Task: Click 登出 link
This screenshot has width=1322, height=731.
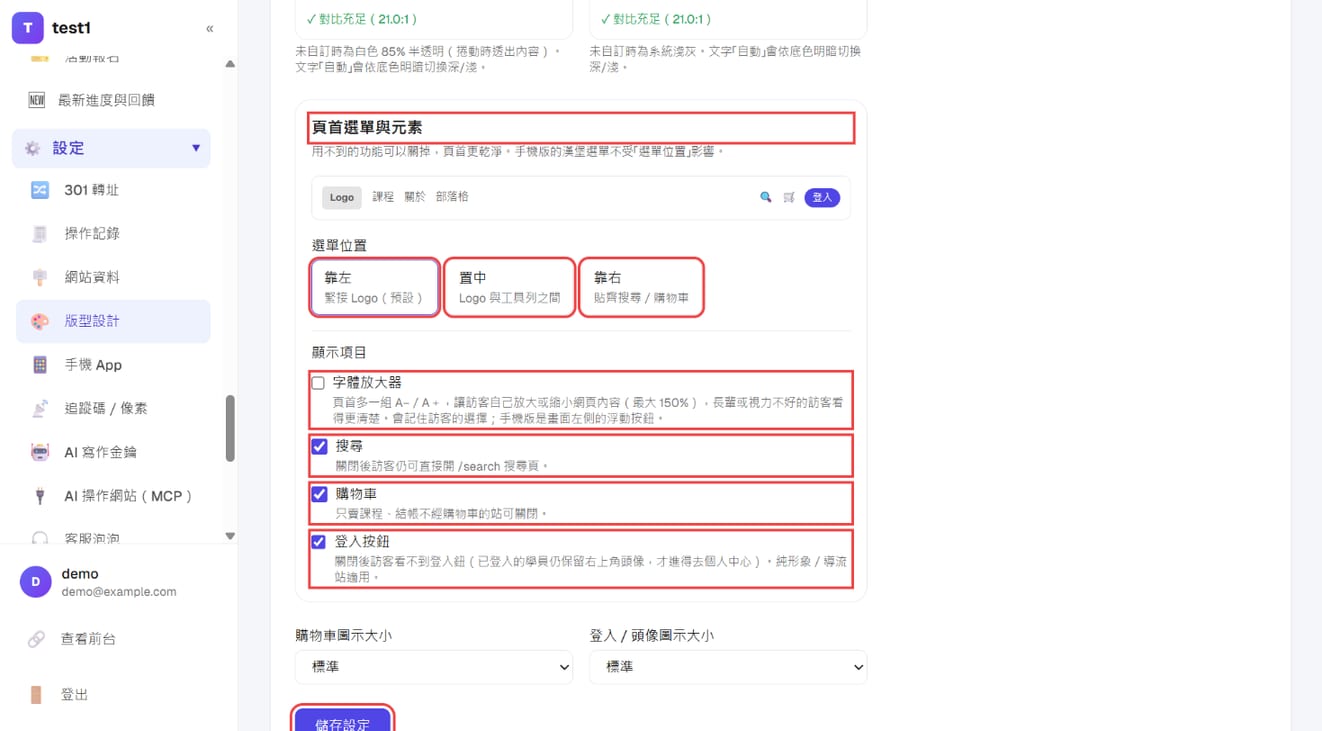Action: [75, 695]
